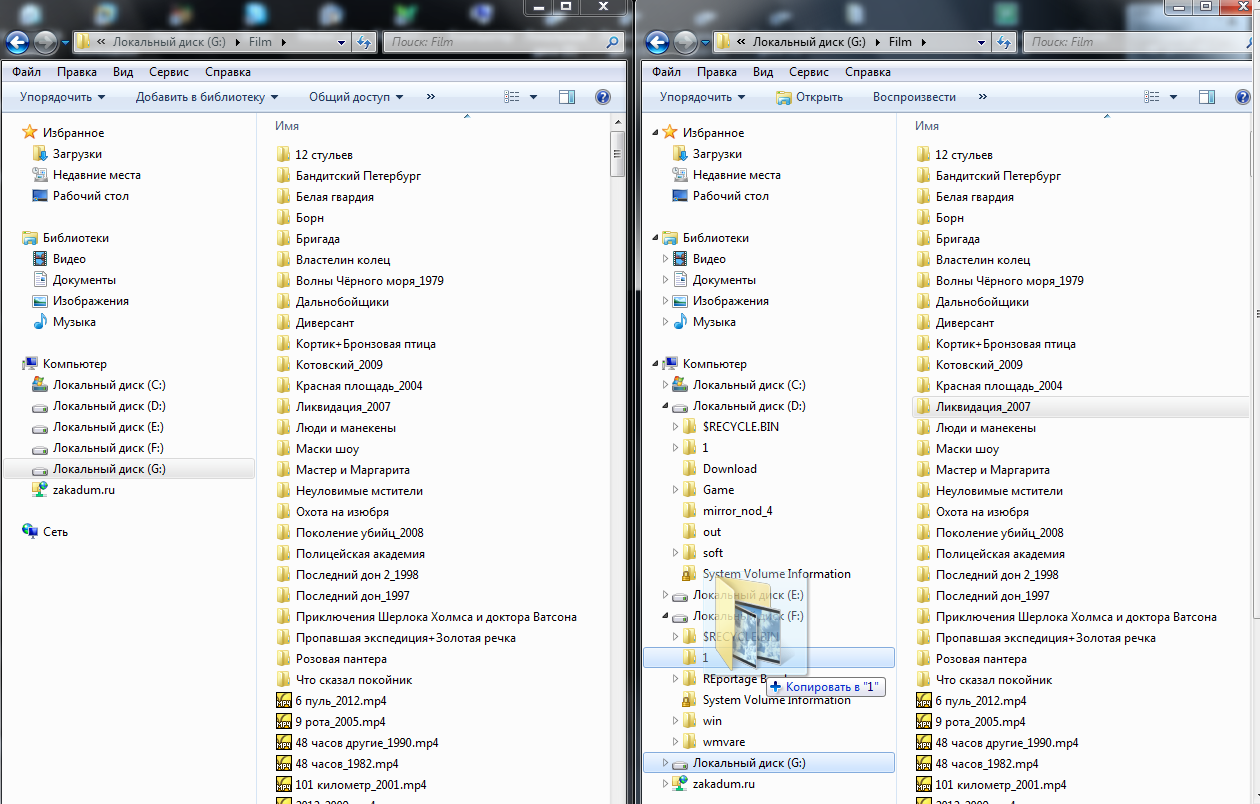Select Download folder in right tree
This screenshot has height=804, width=1260.
(x=729, y=469)
